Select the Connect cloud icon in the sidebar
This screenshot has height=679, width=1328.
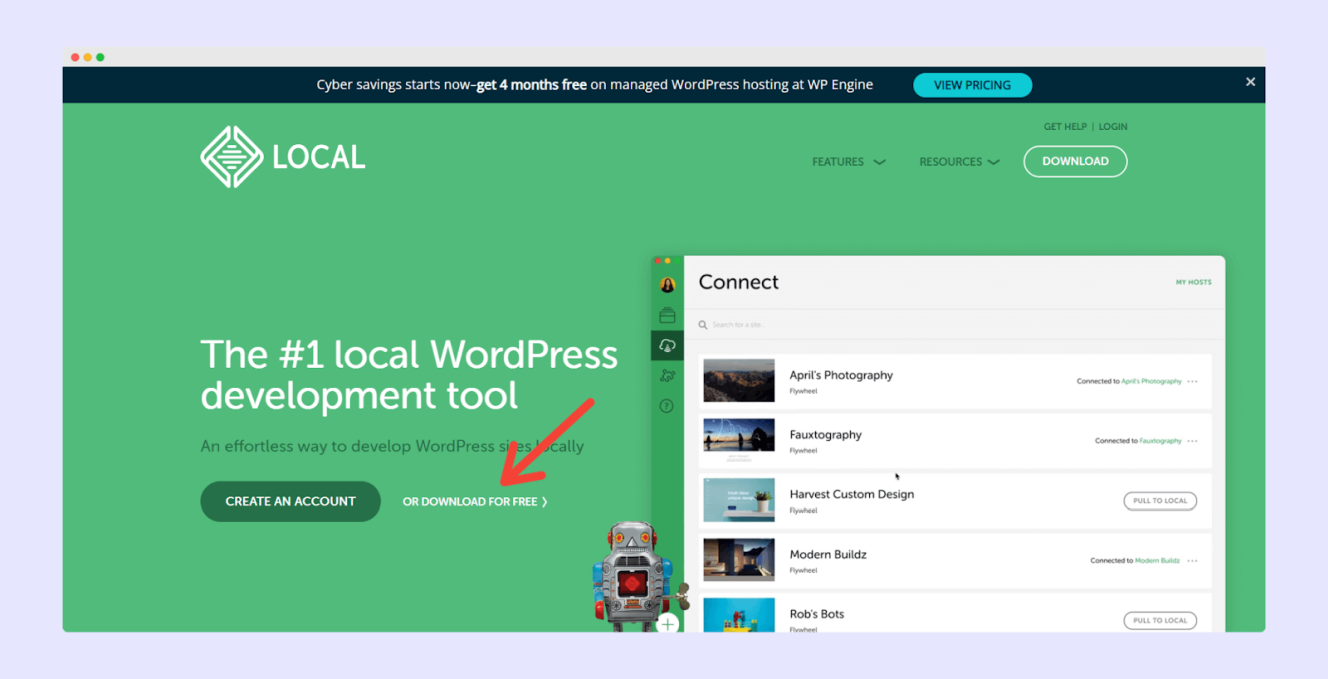coord(667,346)
